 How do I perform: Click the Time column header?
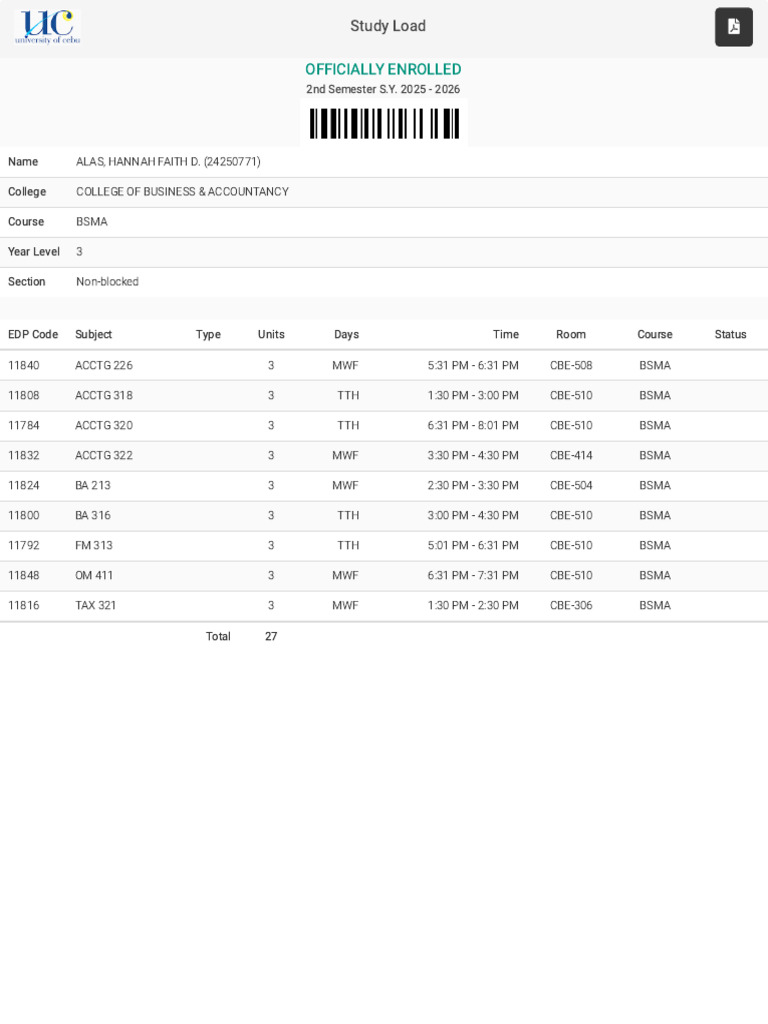[x=505, y=334]
